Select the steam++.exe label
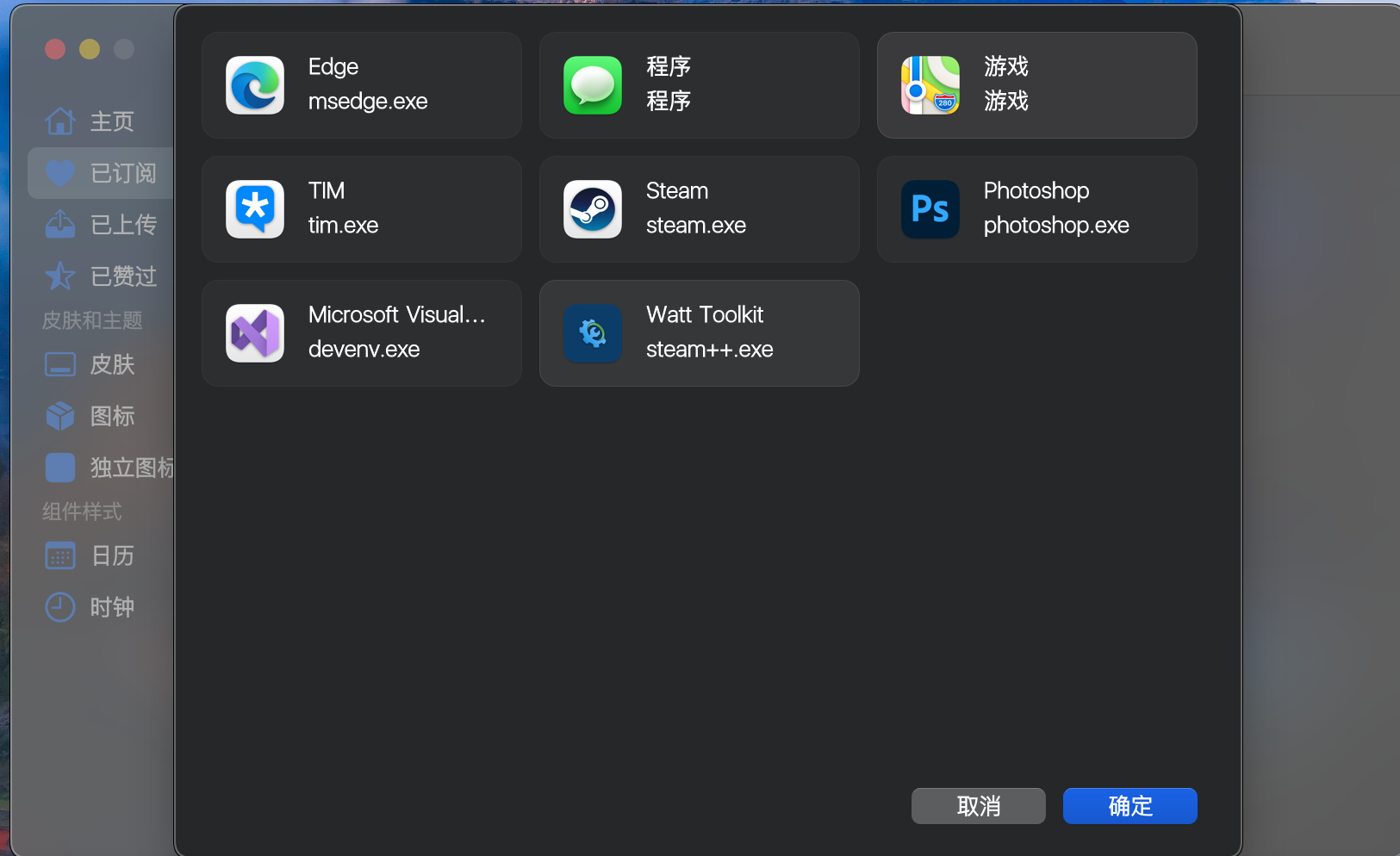Screen dimensions: 1400x856 (x=709, y=350)
